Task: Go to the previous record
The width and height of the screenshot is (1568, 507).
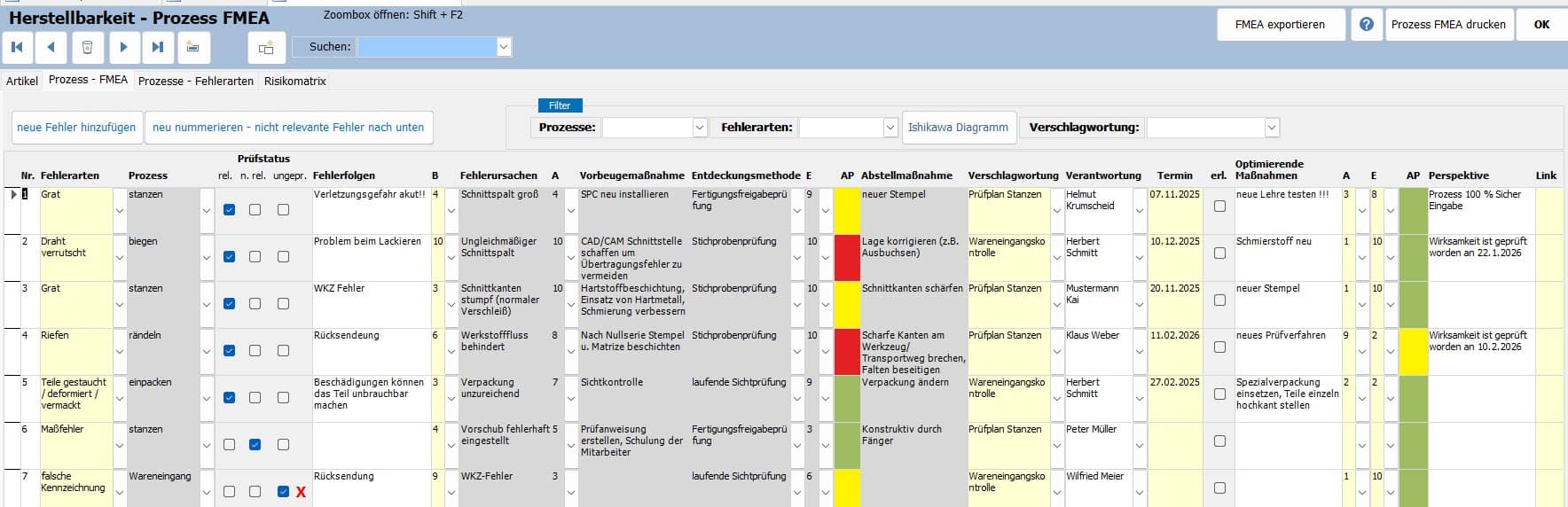Action: (x=51, y=47)
